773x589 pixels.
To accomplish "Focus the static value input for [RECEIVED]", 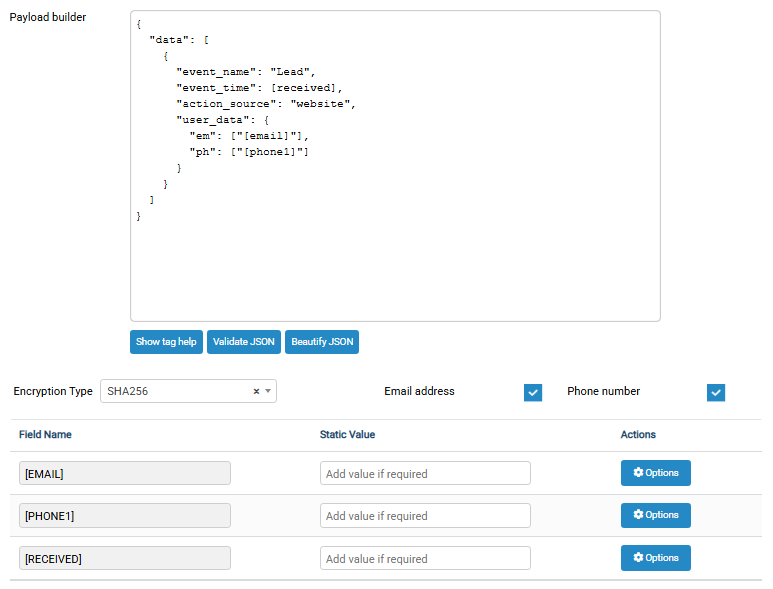I will [425, 558].
